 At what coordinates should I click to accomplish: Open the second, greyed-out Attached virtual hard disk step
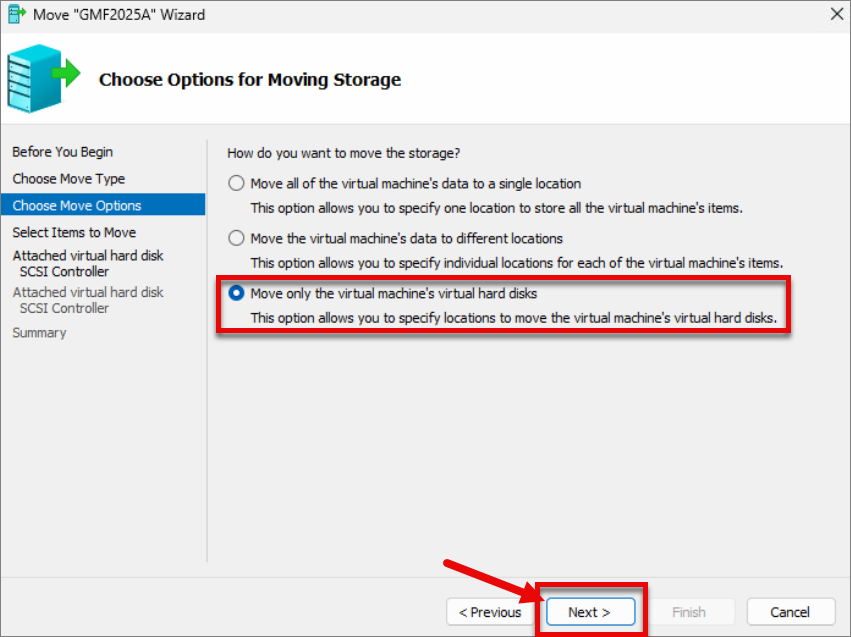point(87,300)
